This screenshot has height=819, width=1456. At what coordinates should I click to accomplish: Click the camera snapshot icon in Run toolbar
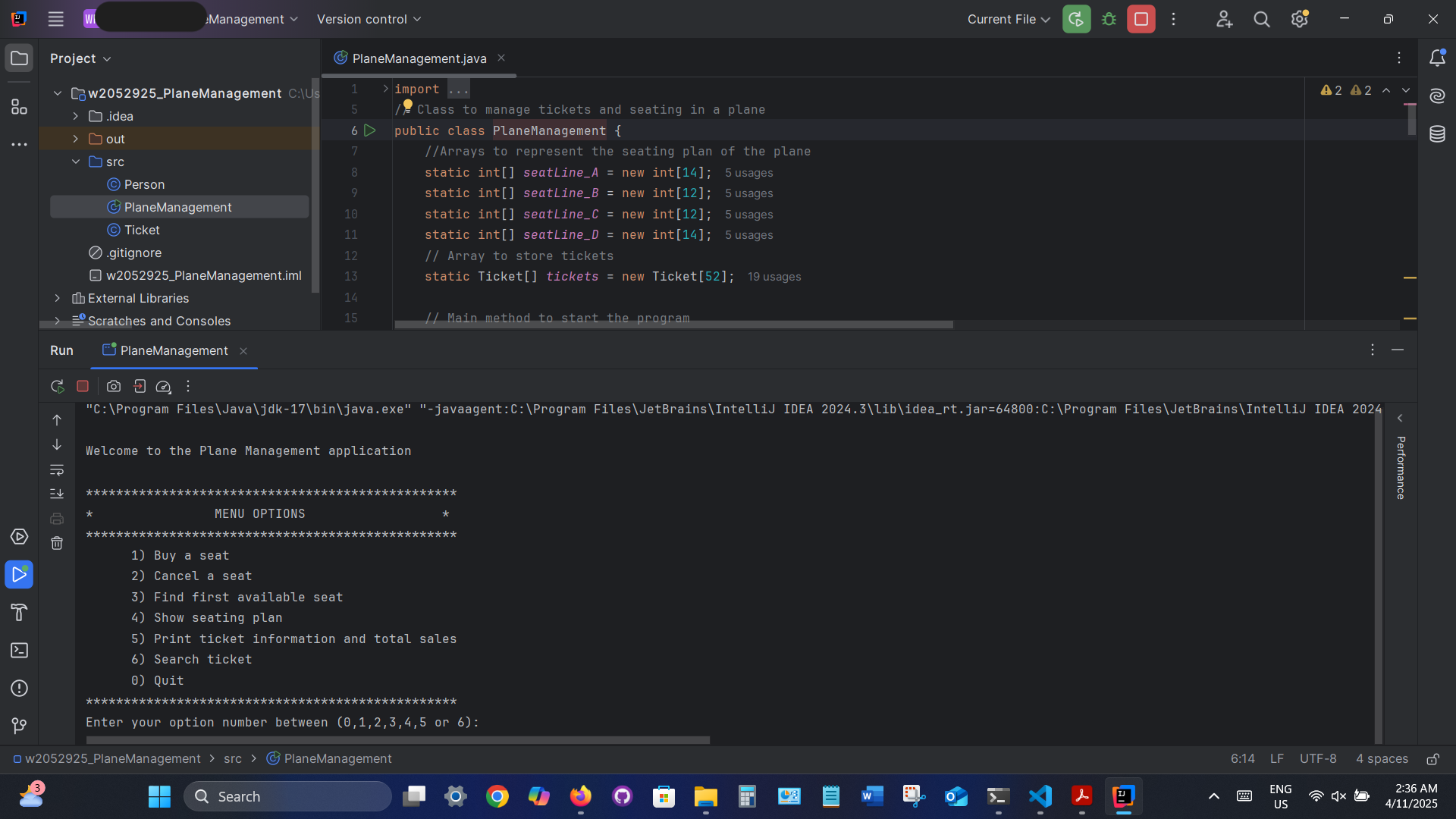(x=114, y=386)
